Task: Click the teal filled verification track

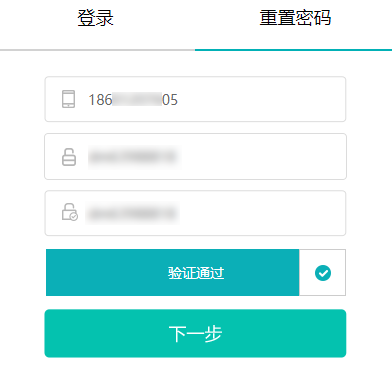Action: tap(173, 272)
